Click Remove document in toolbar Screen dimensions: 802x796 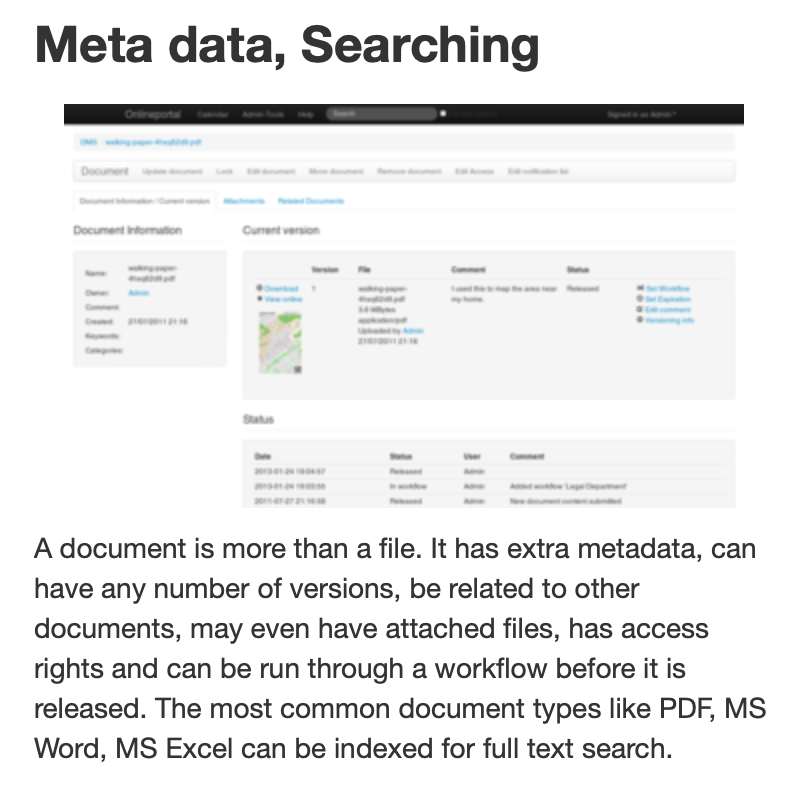point(408,172)
